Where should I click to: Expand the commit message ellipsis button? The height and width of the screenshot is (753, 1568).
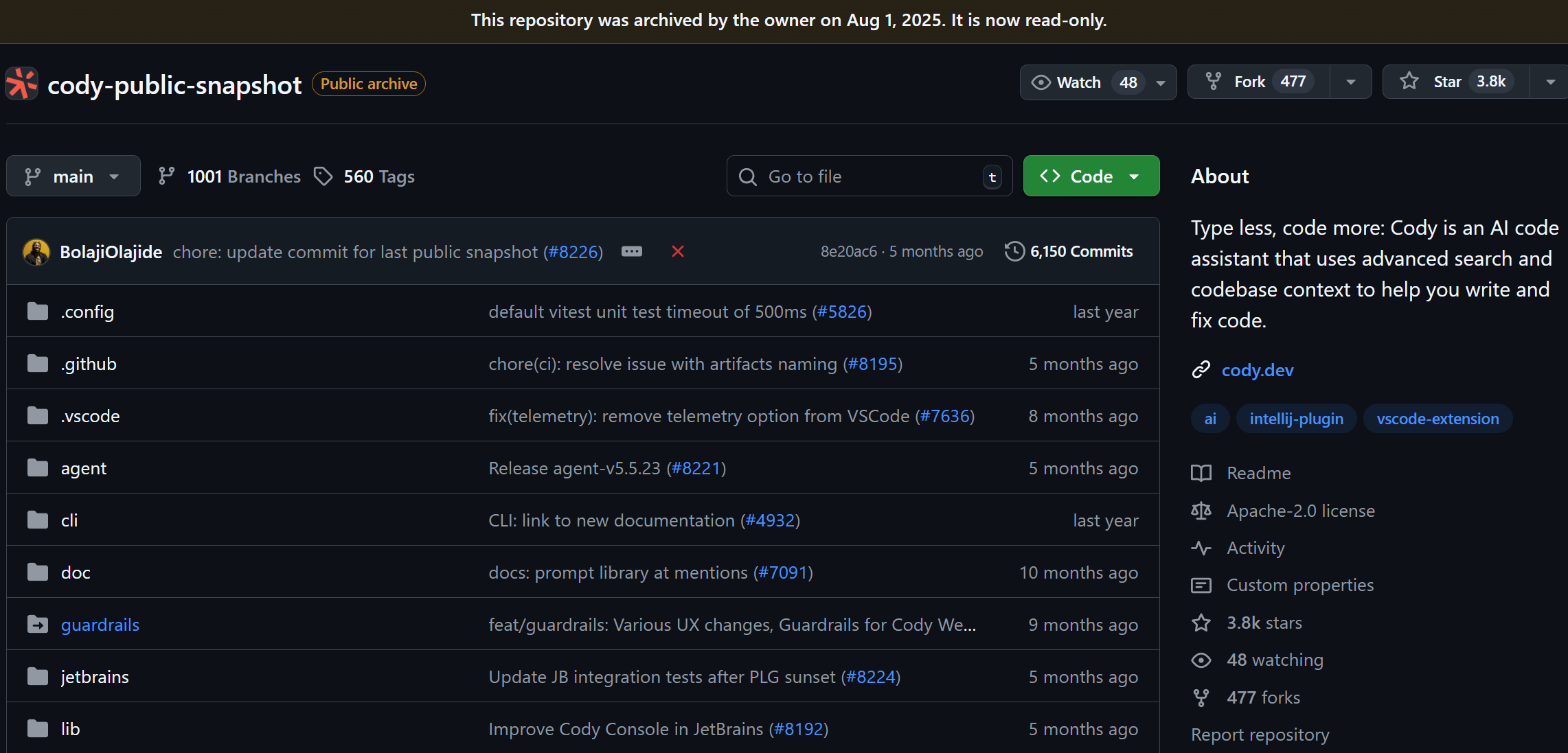pyautogui.click(x=631, y=252)
